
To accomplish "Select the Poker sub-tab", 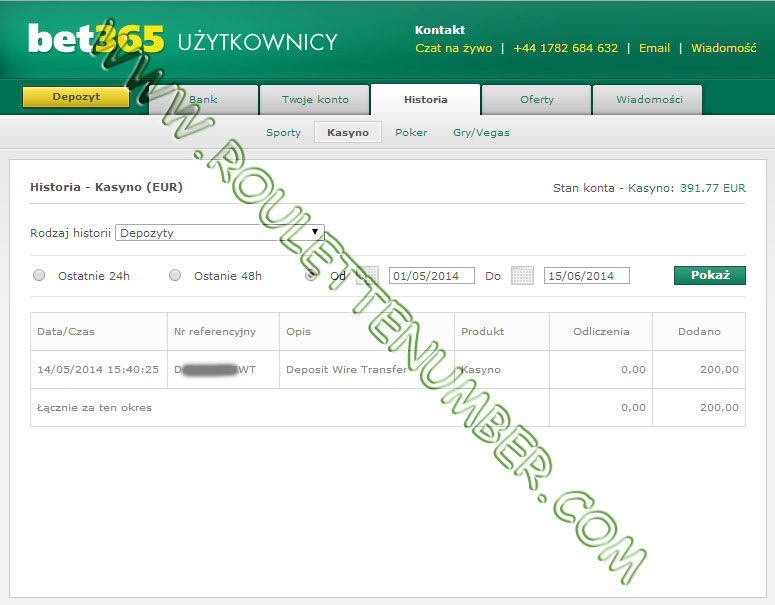I will tap(411, 132).
